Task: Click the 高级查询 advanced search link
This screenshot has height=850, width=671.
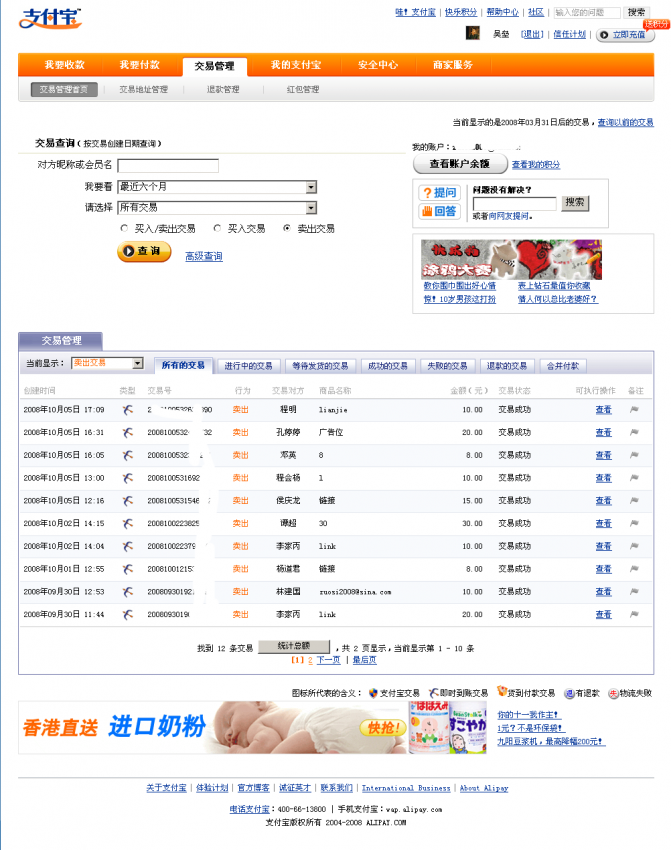Action: [204, 257]
